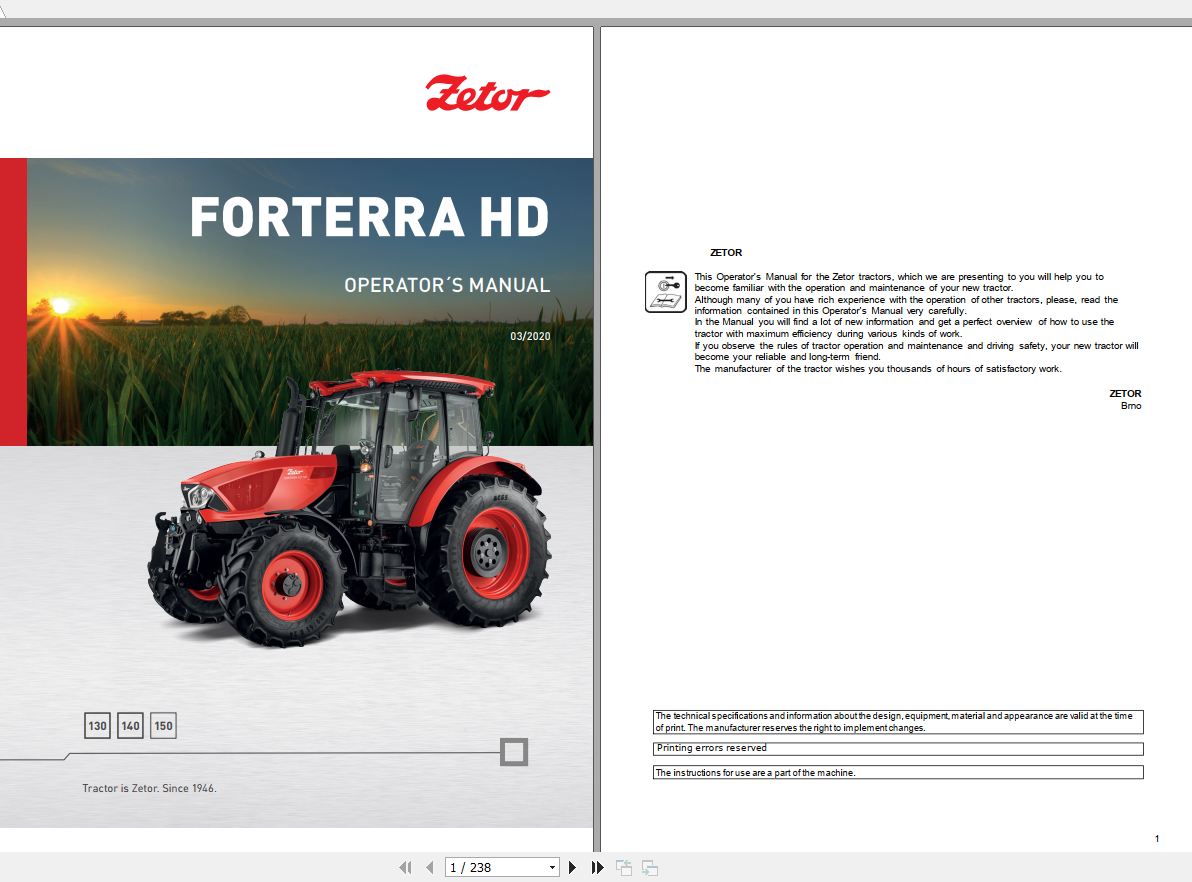1192x882 pixels.
Task: Jump to the last page
Action: click(x=598, y=868)
